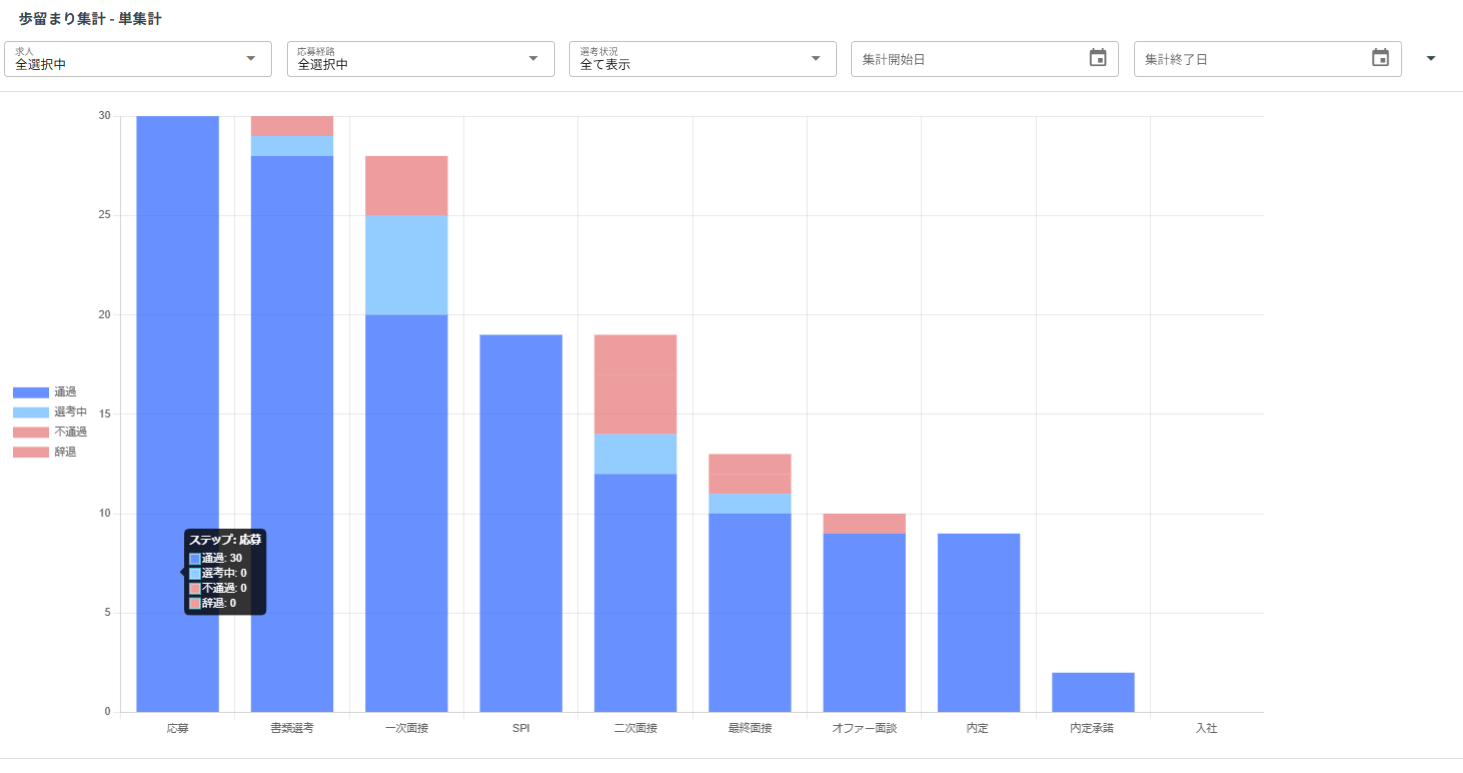Click the 応募 x-axis label
1463x773 pixels.
[x=178, y=728]
